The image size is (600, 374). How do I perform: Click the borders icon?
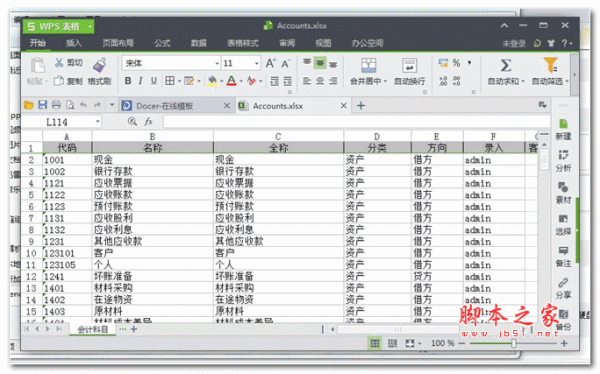[170, 81]
